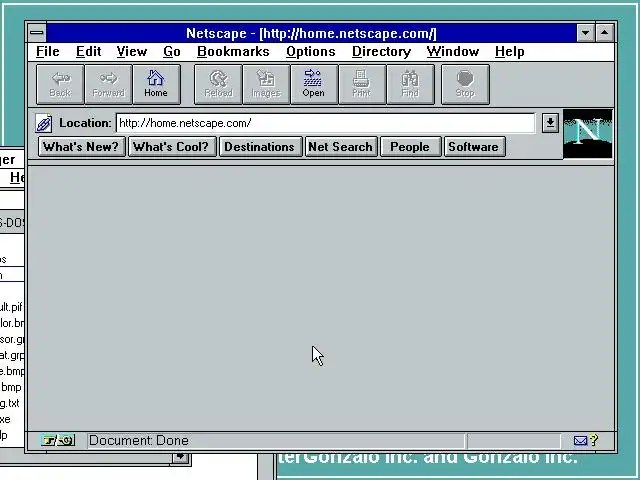Click the Net Search button

(341, 147)
